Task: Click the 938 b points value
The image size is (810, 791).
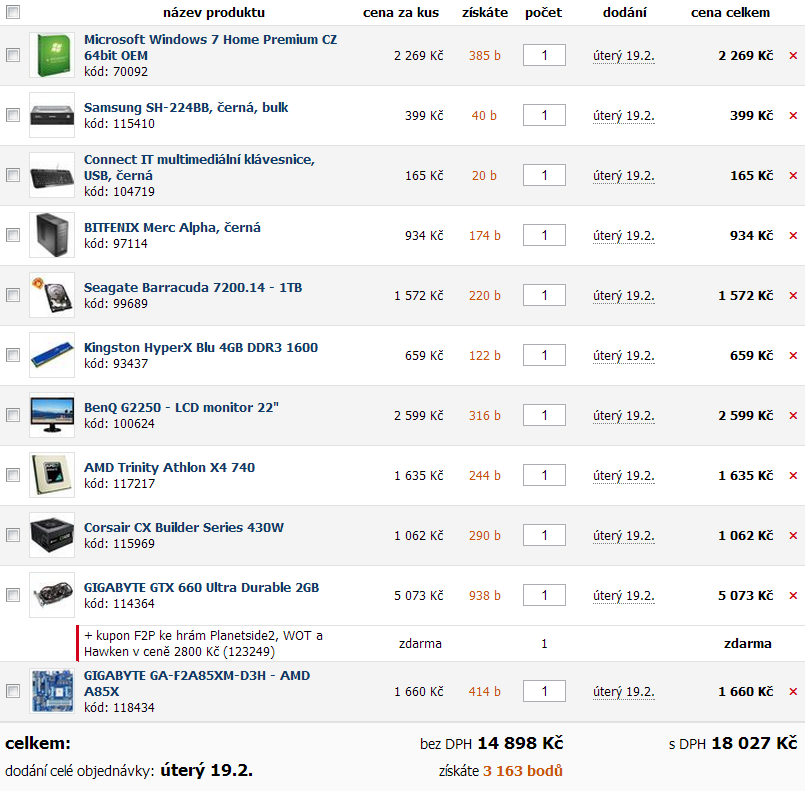Action: coord(485,595)
